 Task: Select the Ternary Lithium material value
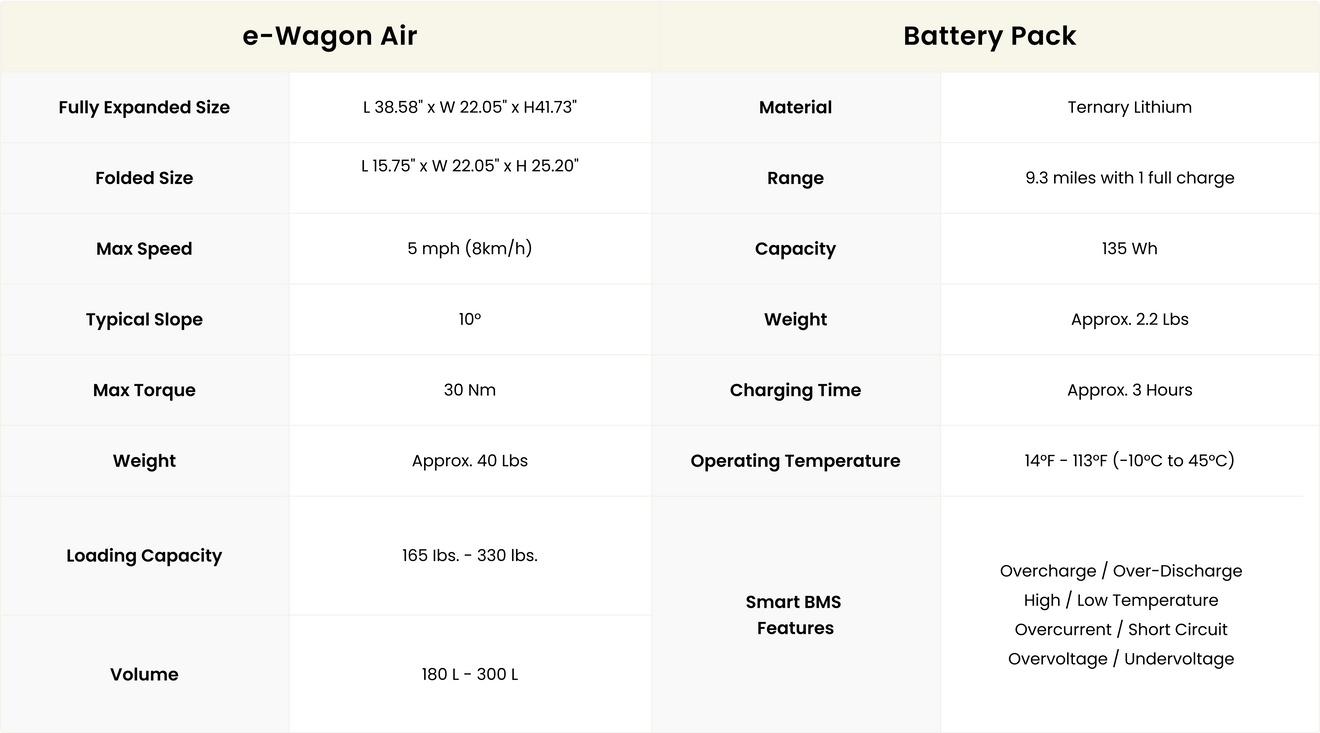tap(1129, 107)
